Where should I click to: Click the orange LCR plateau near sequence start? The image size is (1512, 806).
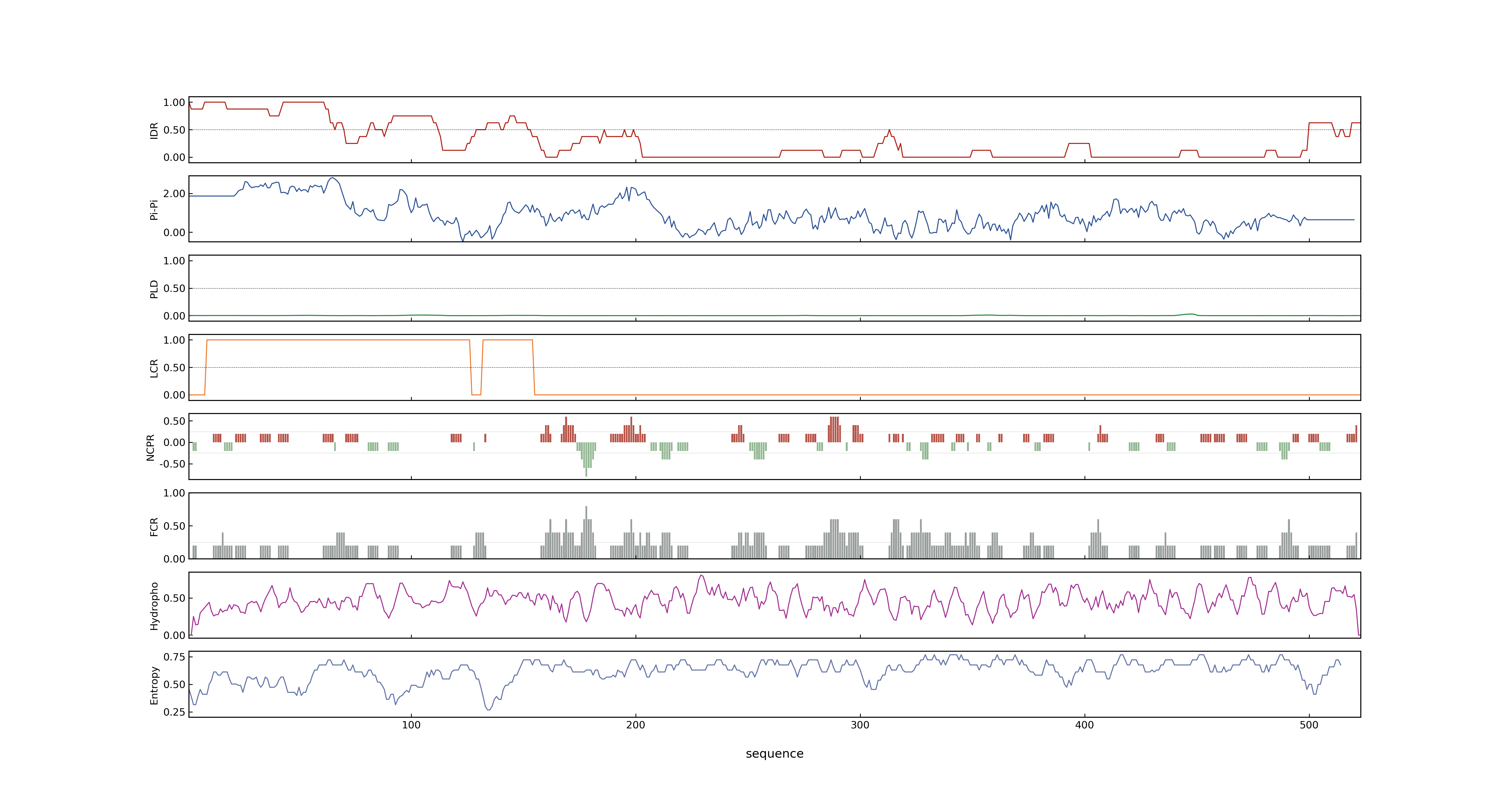tap(338, 340)
